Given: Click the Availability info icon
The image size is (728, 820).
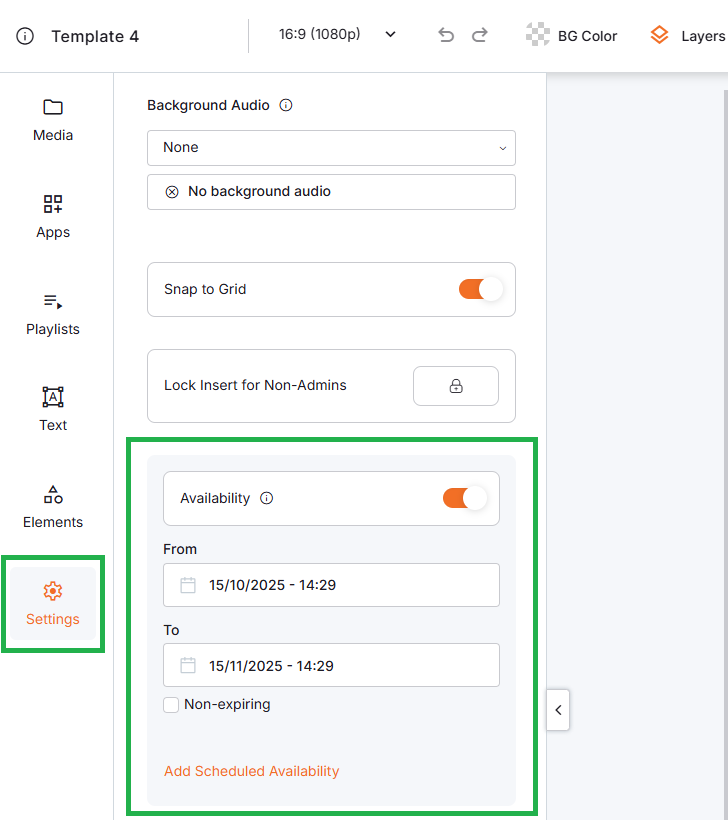Looking at the screenshot, I should [x=266, y=498].
